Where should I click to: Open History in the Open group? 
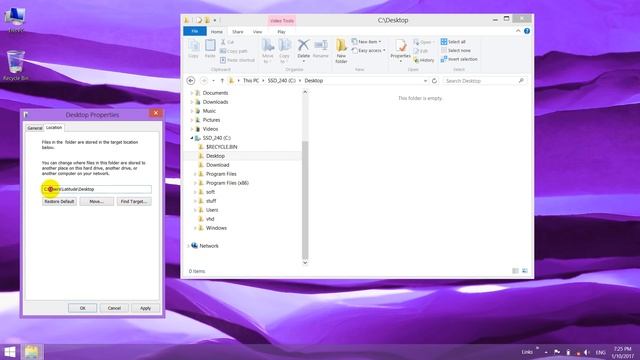(424, 60)
